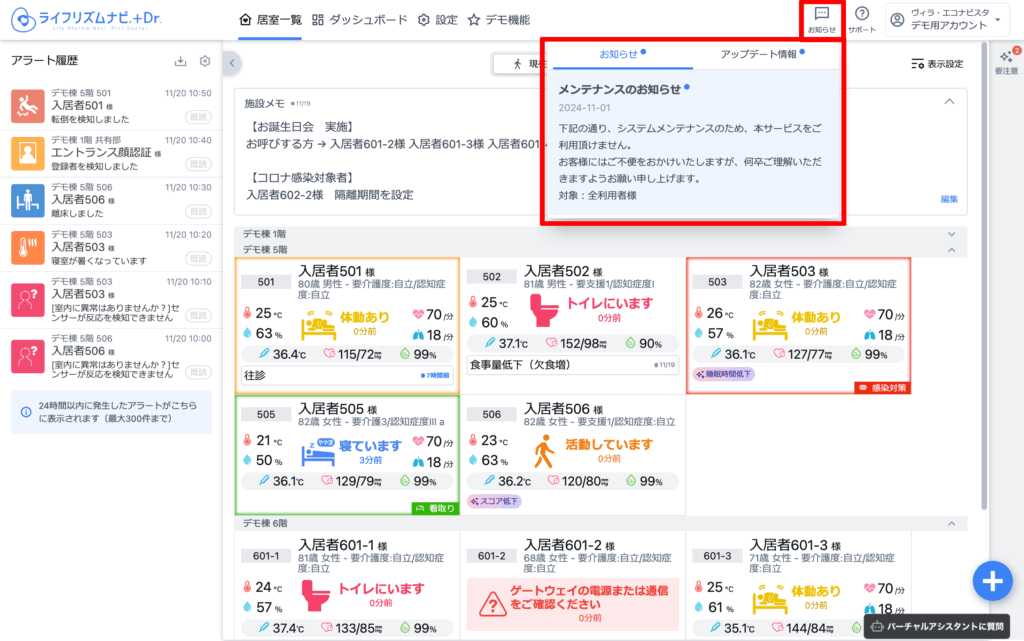Click the toilet icon in room 601-1
The width and height of the screenshot is (1024, 641).
[317, 595]
